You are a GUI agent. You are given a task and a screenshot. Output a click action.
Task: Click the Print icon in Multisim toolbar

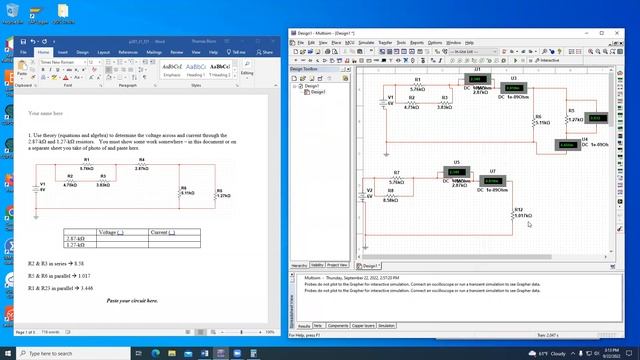tap(327, 52)
